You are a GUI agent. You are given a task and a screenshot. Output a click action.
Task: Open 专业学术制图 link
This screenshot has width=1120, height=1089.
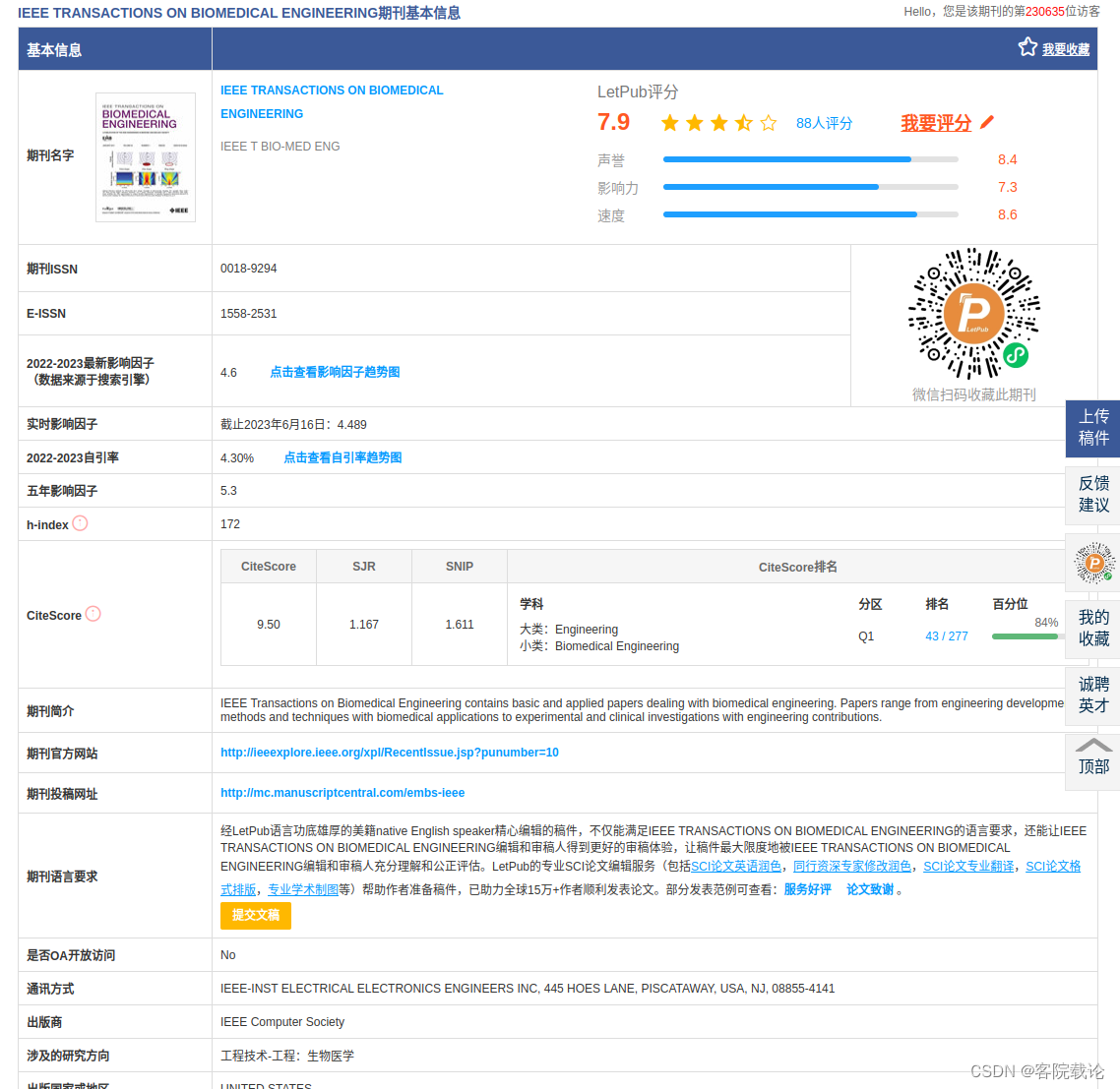303,889
